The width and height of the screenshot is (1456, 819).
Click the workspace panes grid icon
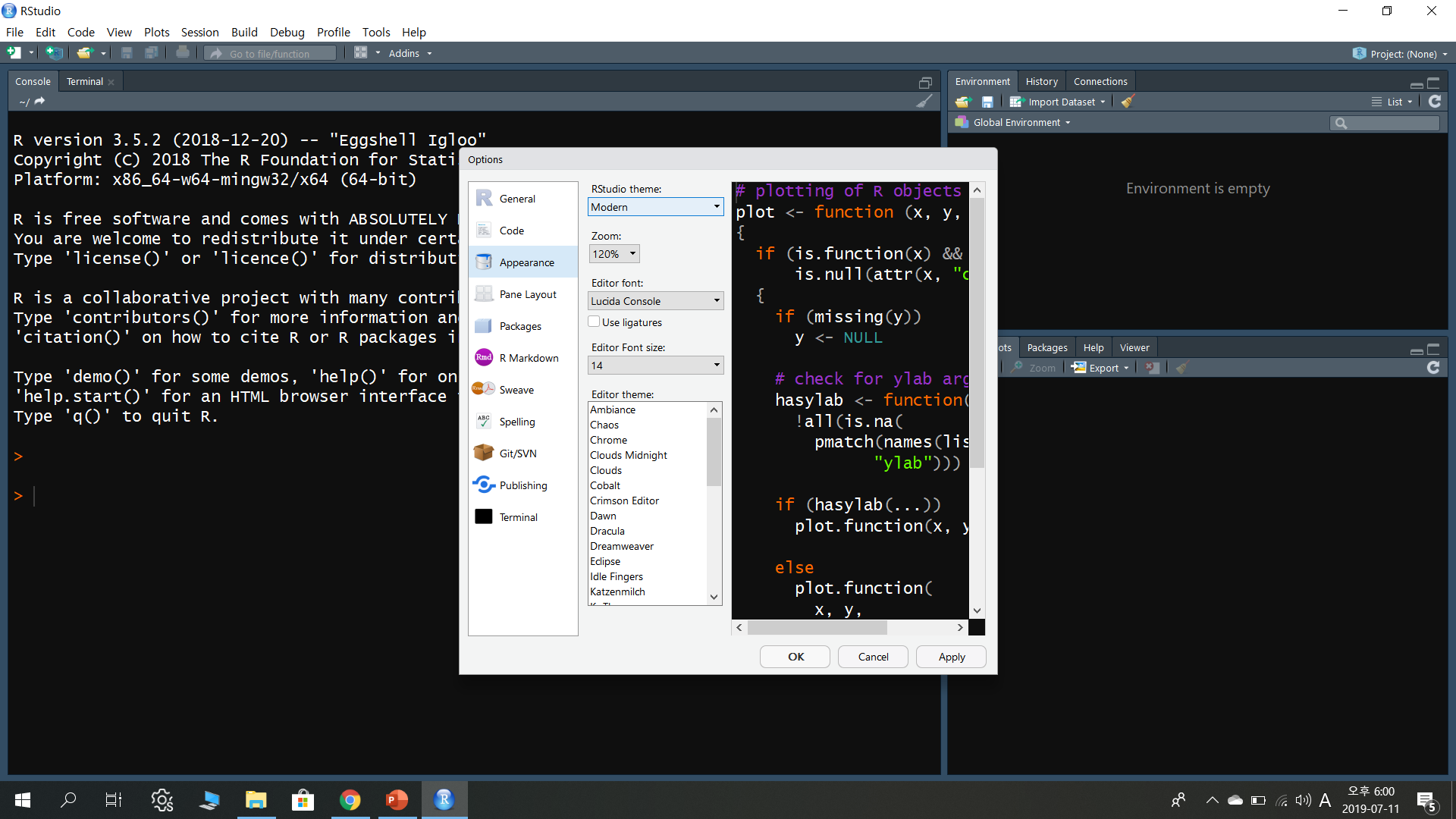point(361,53)
